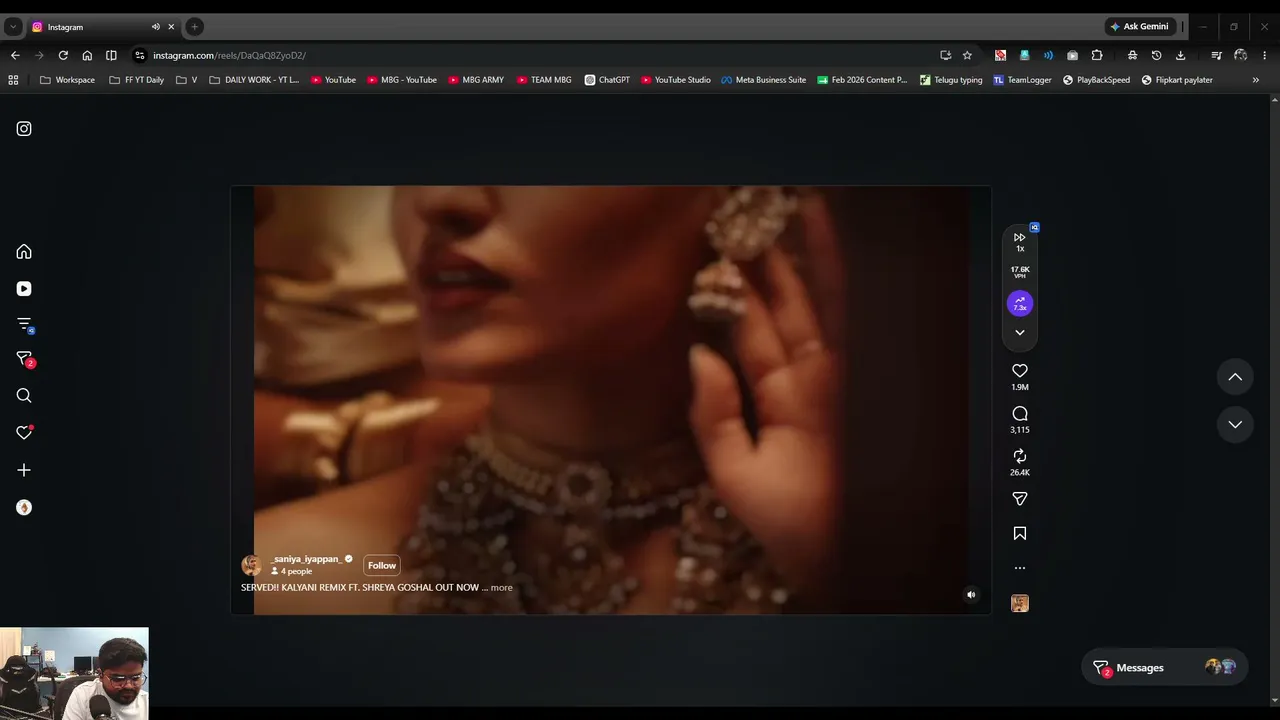Open YouTube Studio bookmark

pos(676,80)
